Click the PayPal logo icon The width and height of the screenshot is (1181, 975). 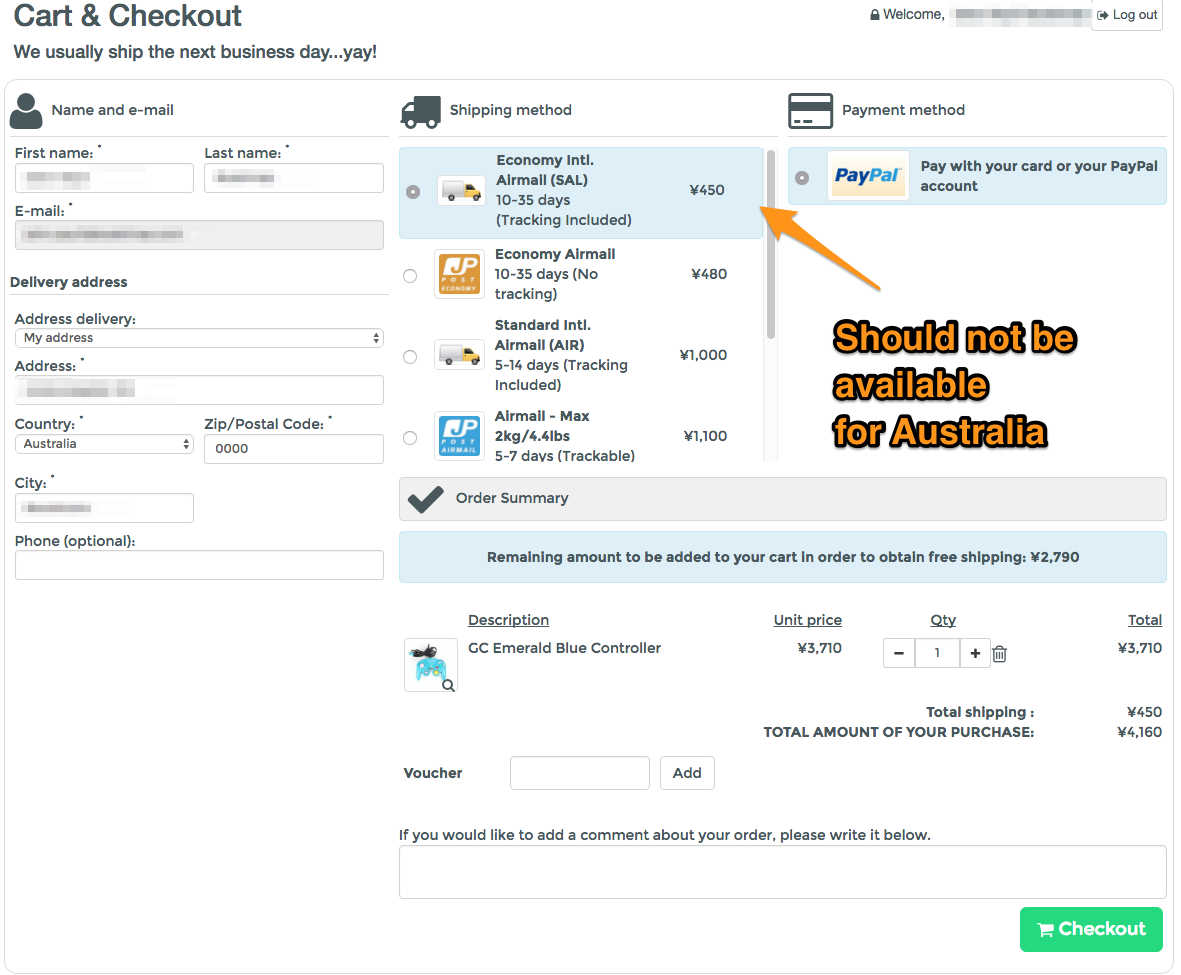[x=868, y=176]
